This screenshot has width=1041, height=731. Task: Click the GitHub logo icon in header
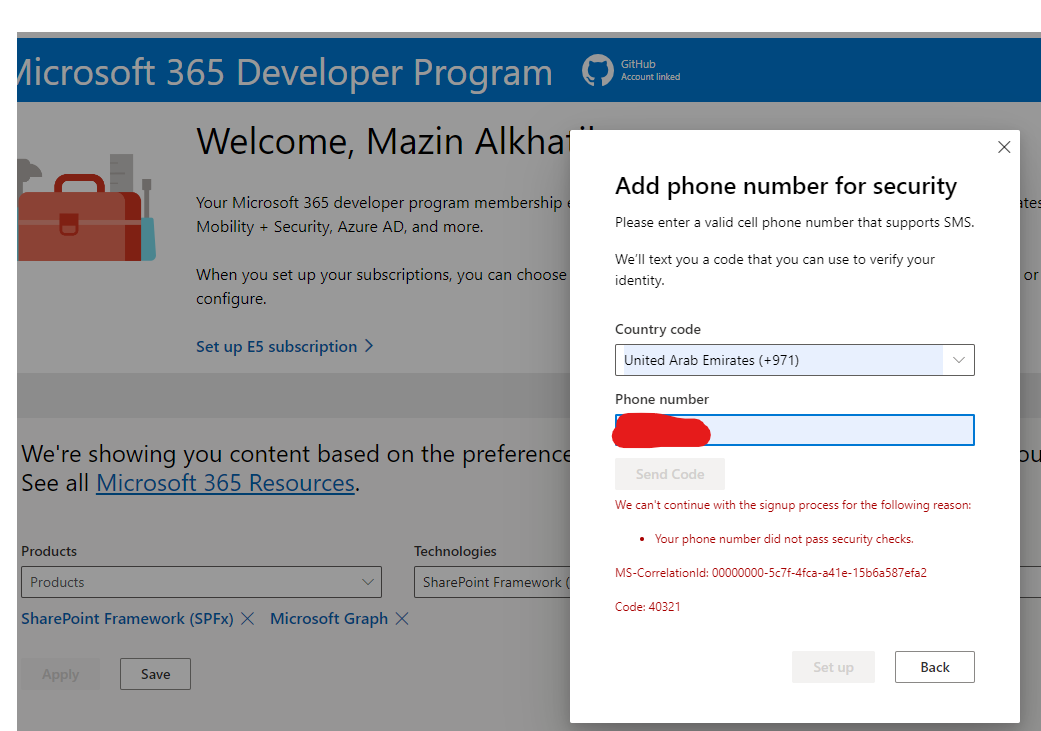point(598,70)
